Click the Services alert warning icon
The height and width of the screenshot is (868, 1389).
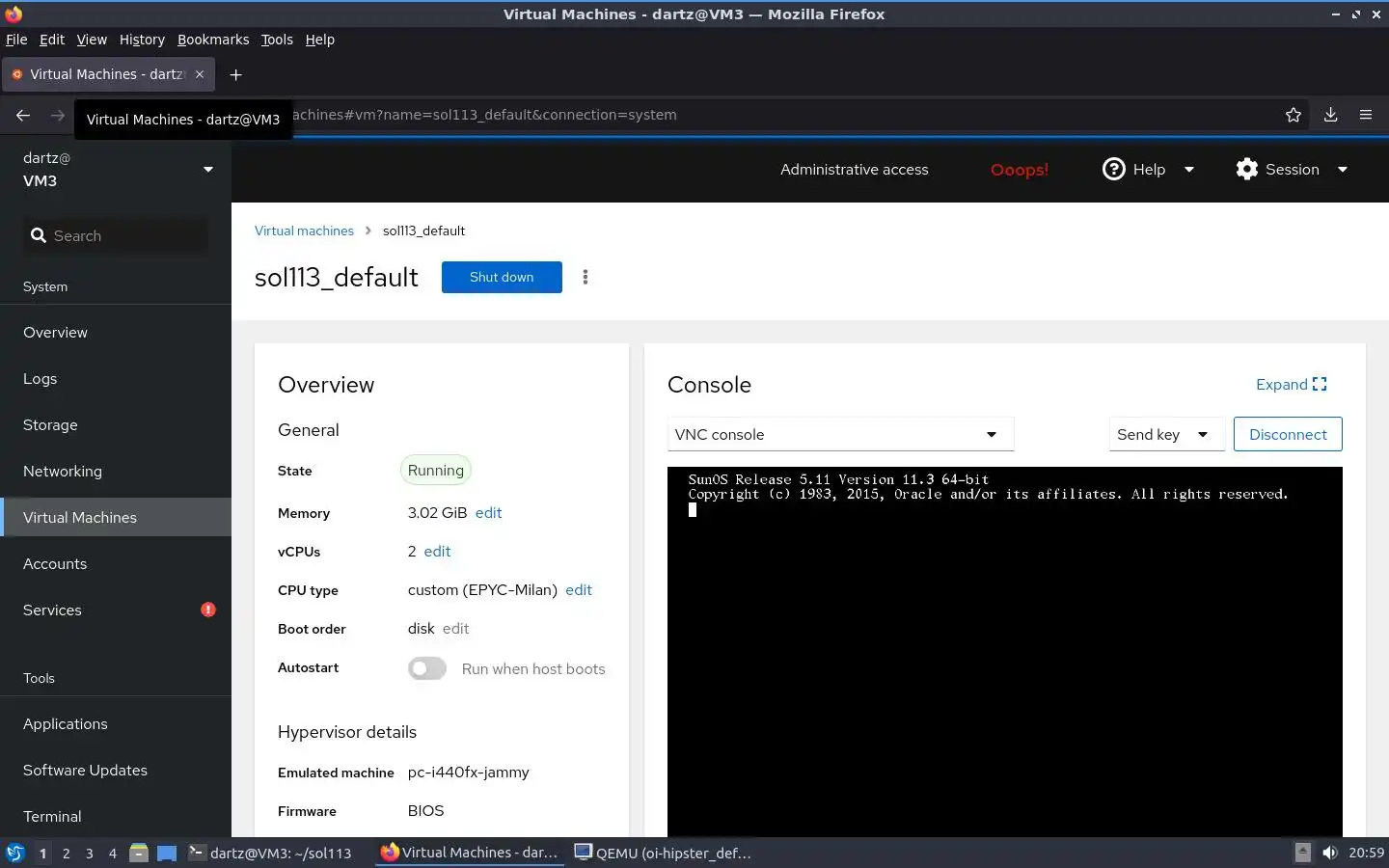pyautogui.click(x=208, y=610)
